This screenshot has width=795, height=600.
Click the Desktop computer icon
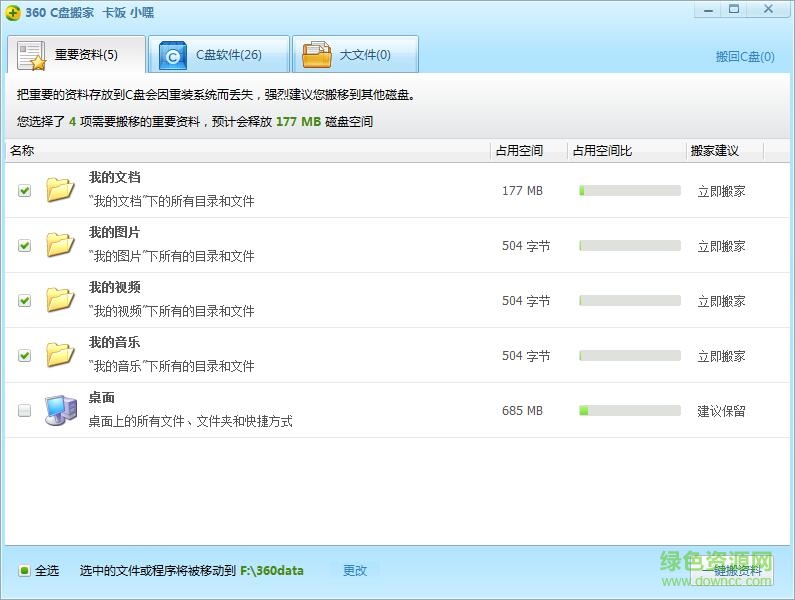tap(61, 410)
